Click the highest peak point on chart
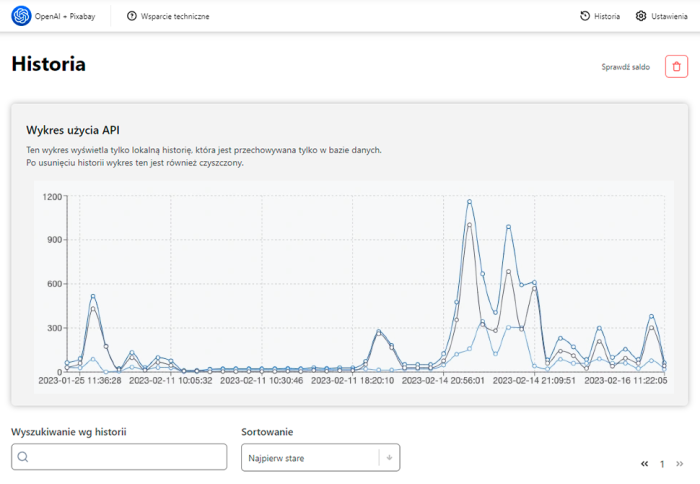700x484 pixels. [469, 202]
